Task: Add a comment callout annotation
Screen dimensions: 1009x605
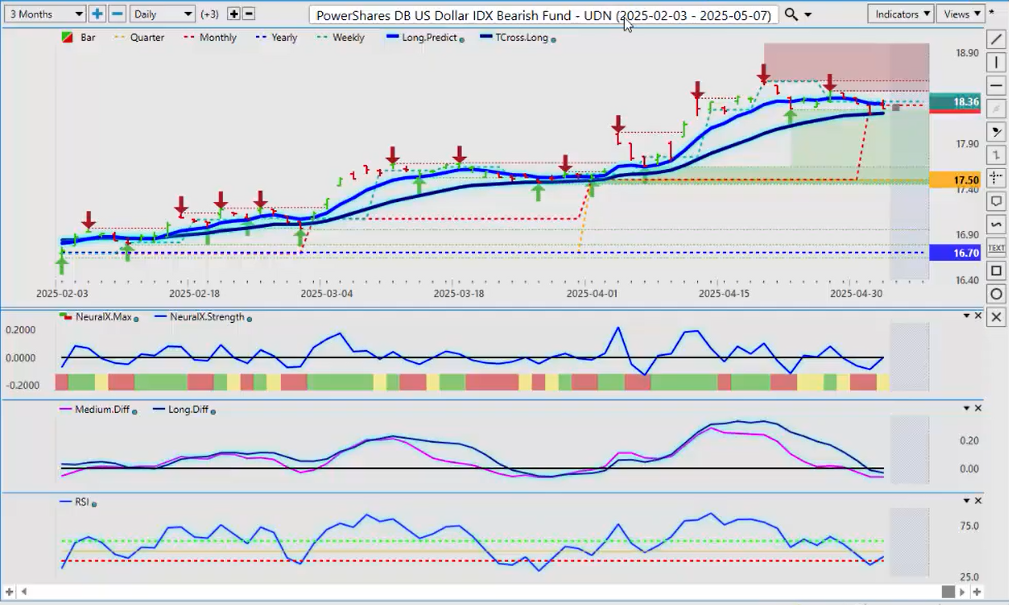Action: (x=996, y=201)
